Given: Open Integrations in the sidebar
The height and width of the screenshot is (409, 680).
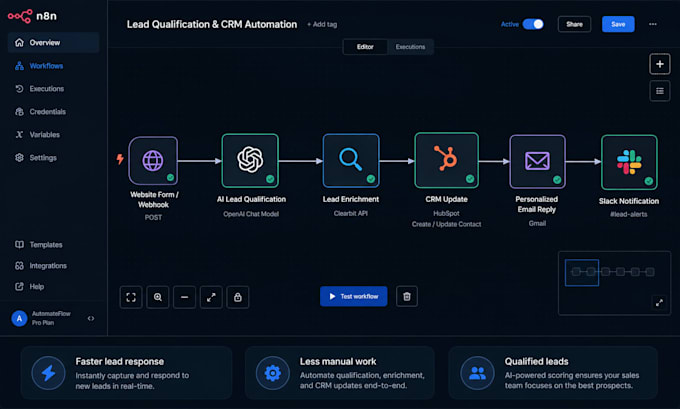Looking at the screenshot, I should pyautogui.click(x=41, y=266).
